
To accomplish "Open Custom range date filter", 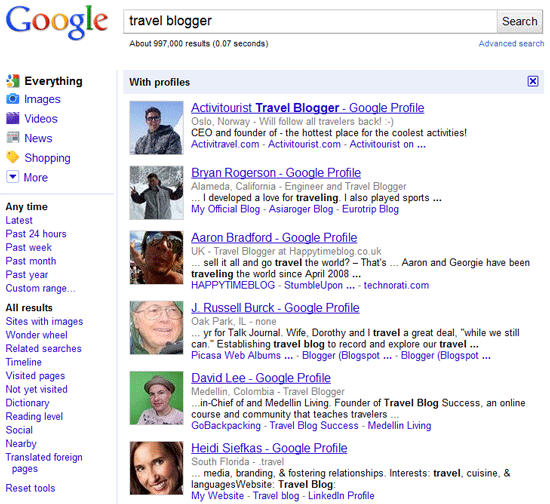I will point(40,288).
